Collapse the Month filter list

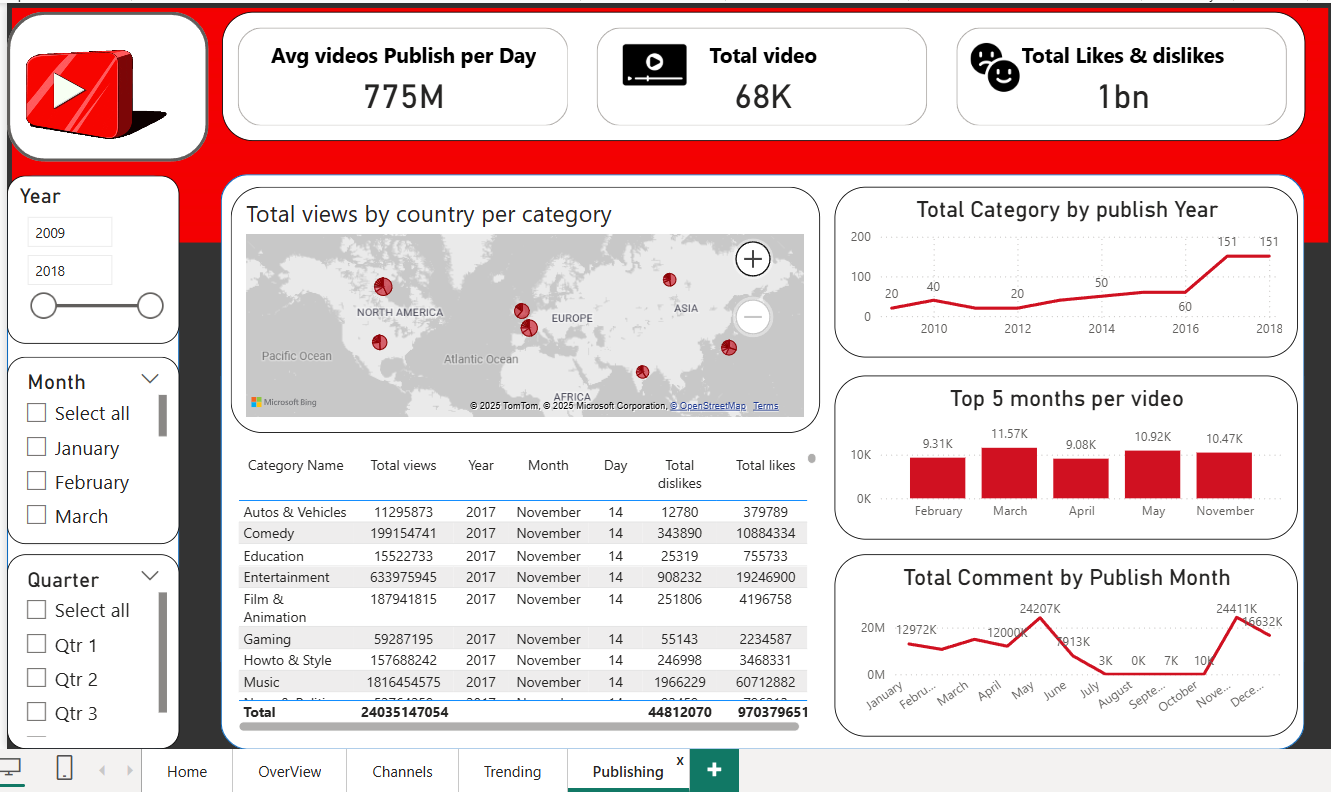[x=150, y=378]
